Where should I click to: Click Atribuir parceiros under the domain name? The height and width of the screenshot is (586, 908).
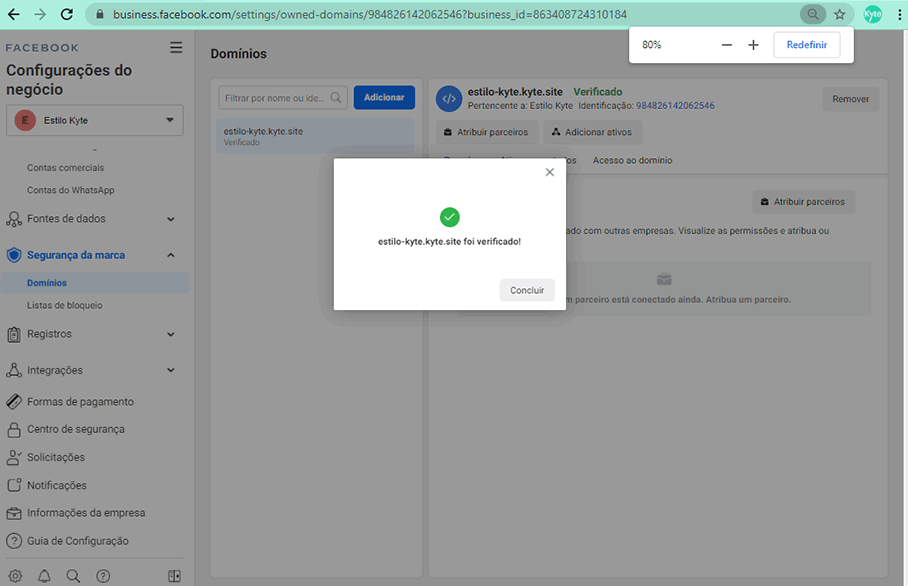point(486,132)
